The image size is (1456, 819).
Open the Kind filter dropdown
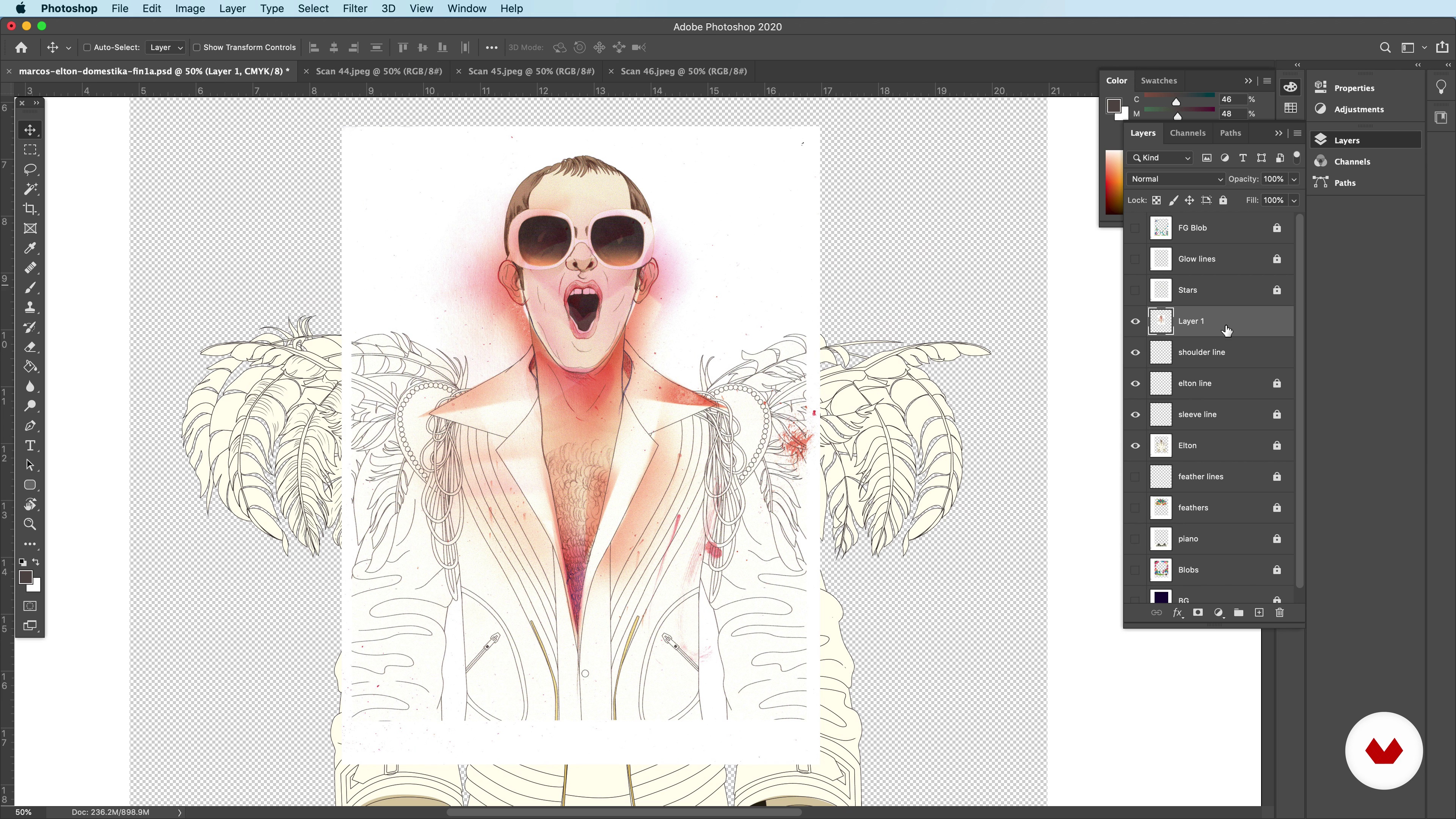tap(1160, 158)
